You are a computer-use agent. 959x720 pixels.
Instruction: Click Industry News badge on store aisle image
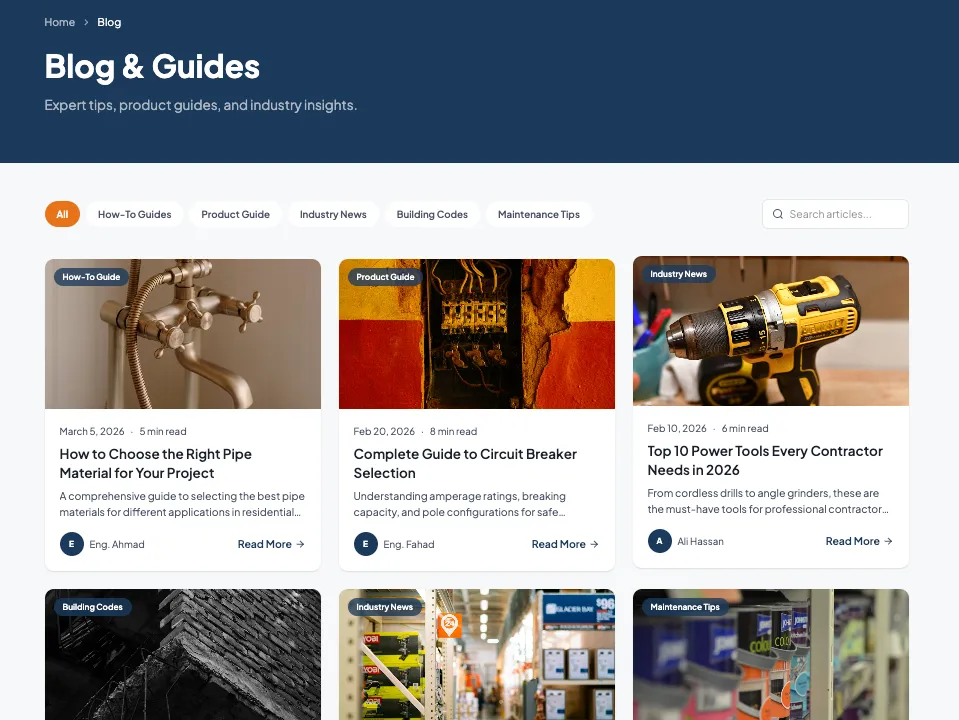pos(385,607)
